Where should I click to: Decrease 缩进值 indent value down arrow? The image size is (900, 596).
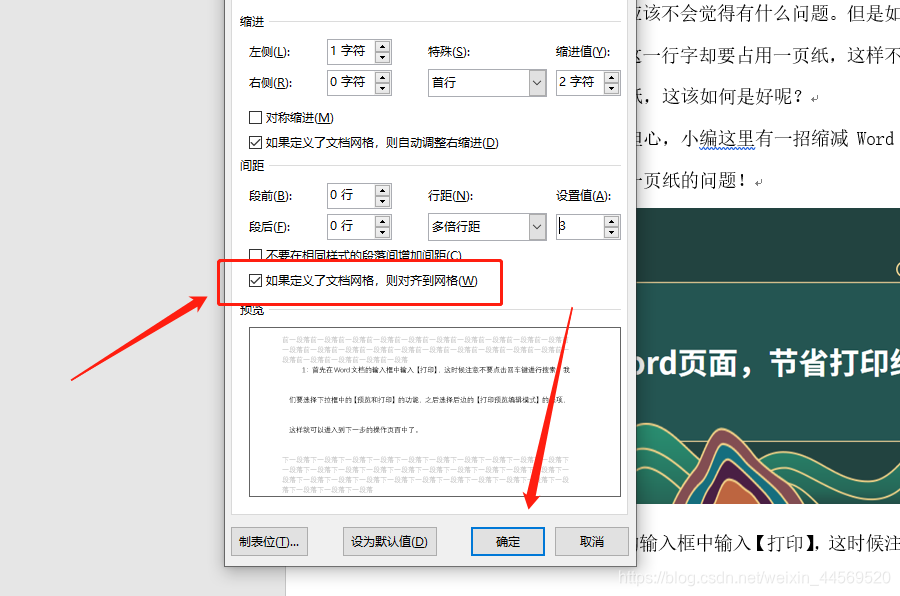click(612, 88)
